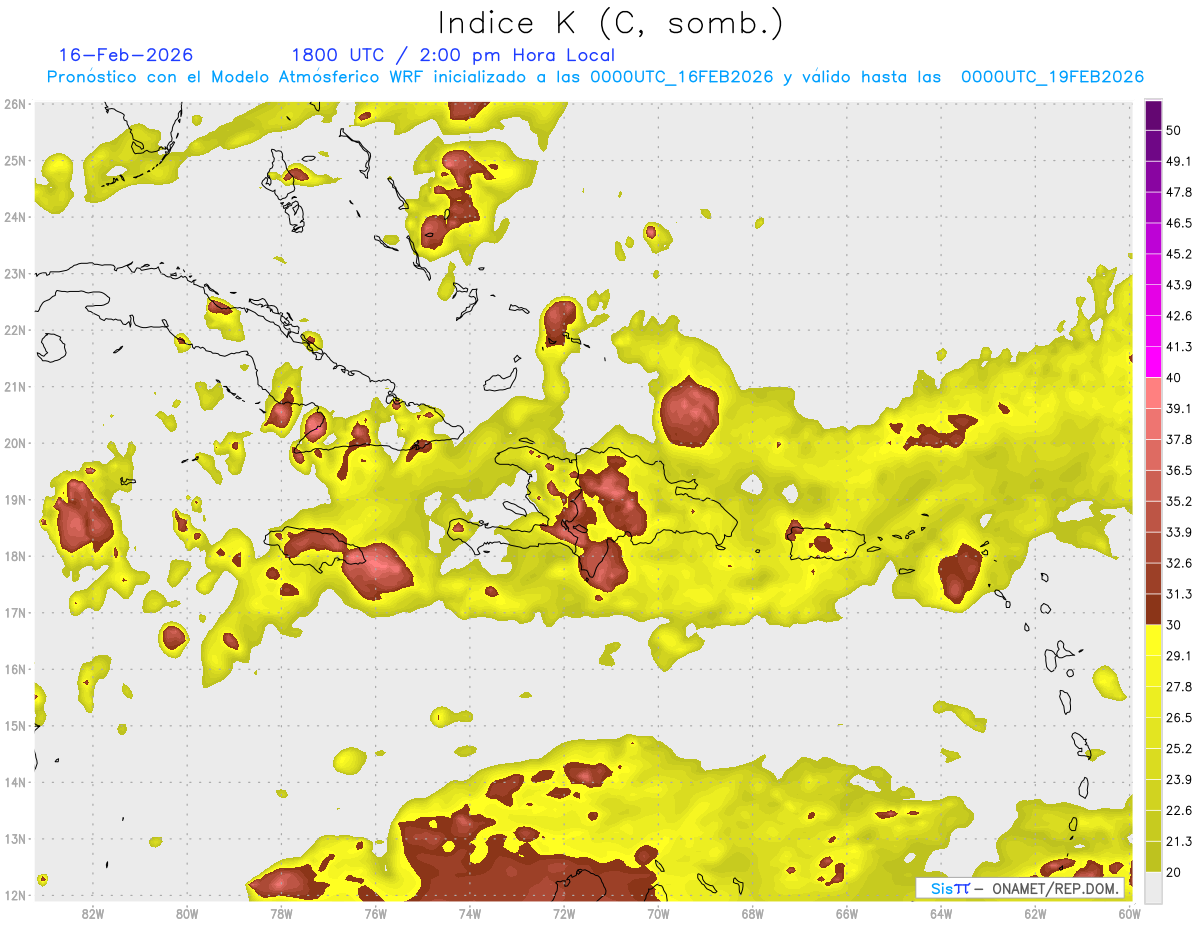The image size is (1200, 927).
Task: Click the '25N' latitude label
Action: click(15, 160)
